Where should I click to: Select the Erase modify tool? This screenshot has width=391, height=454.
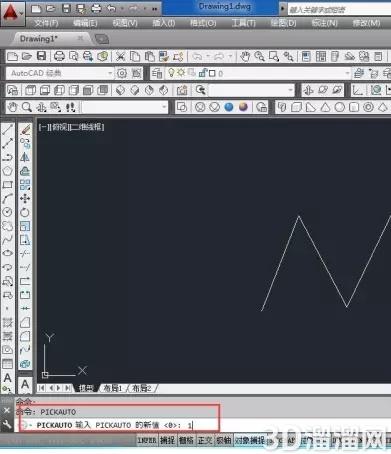[25, 129]
